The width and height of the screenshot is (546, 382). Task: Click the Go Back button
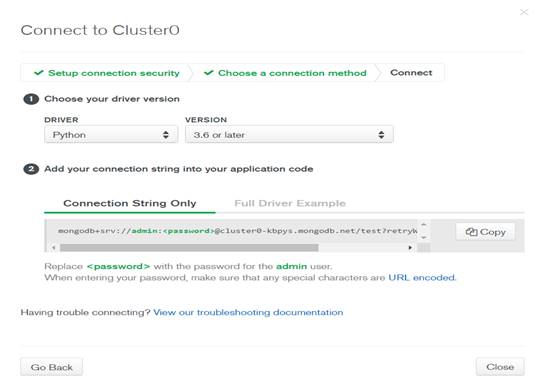(x=52, y=367)
